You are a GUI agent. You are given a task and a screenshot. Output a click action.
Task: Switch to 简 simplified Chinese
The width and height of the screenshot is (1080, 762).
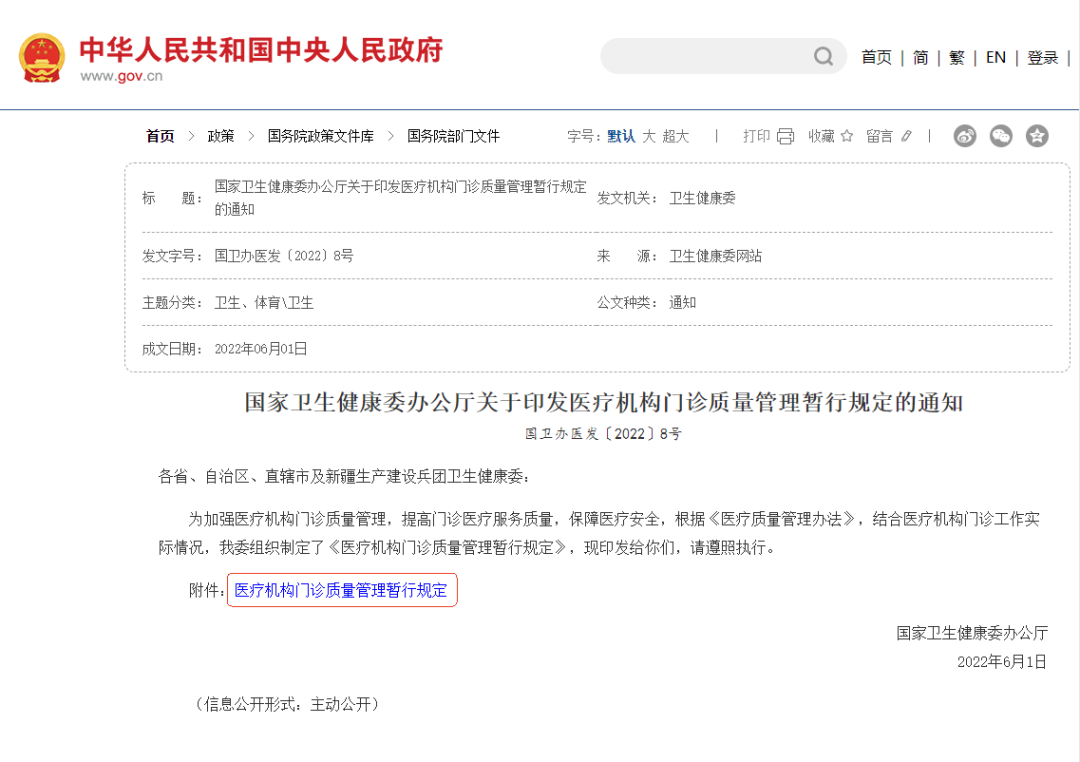pos(920,58)
